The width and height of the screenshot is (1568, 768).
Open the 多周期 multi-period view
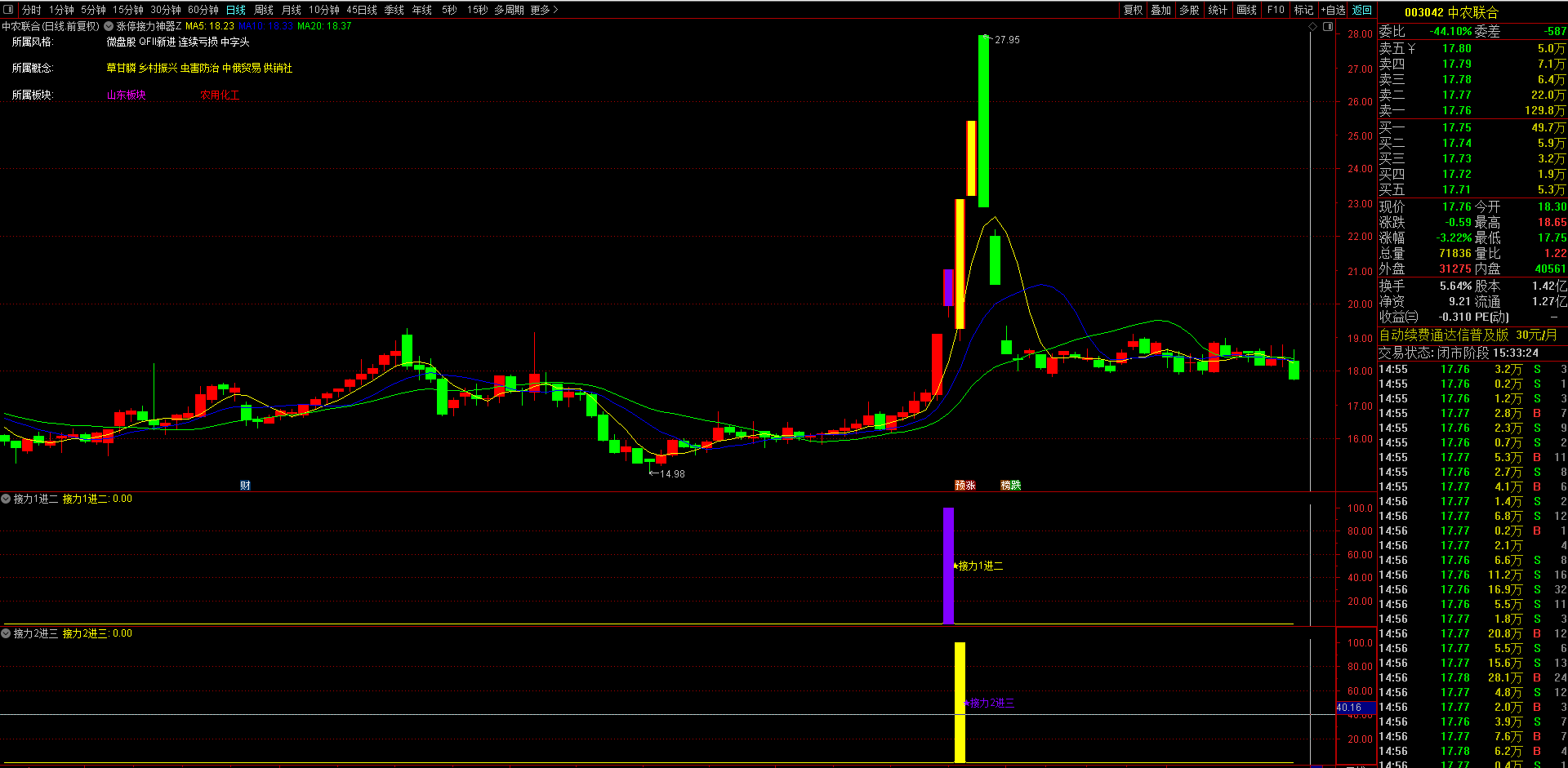tap(509, 10)
